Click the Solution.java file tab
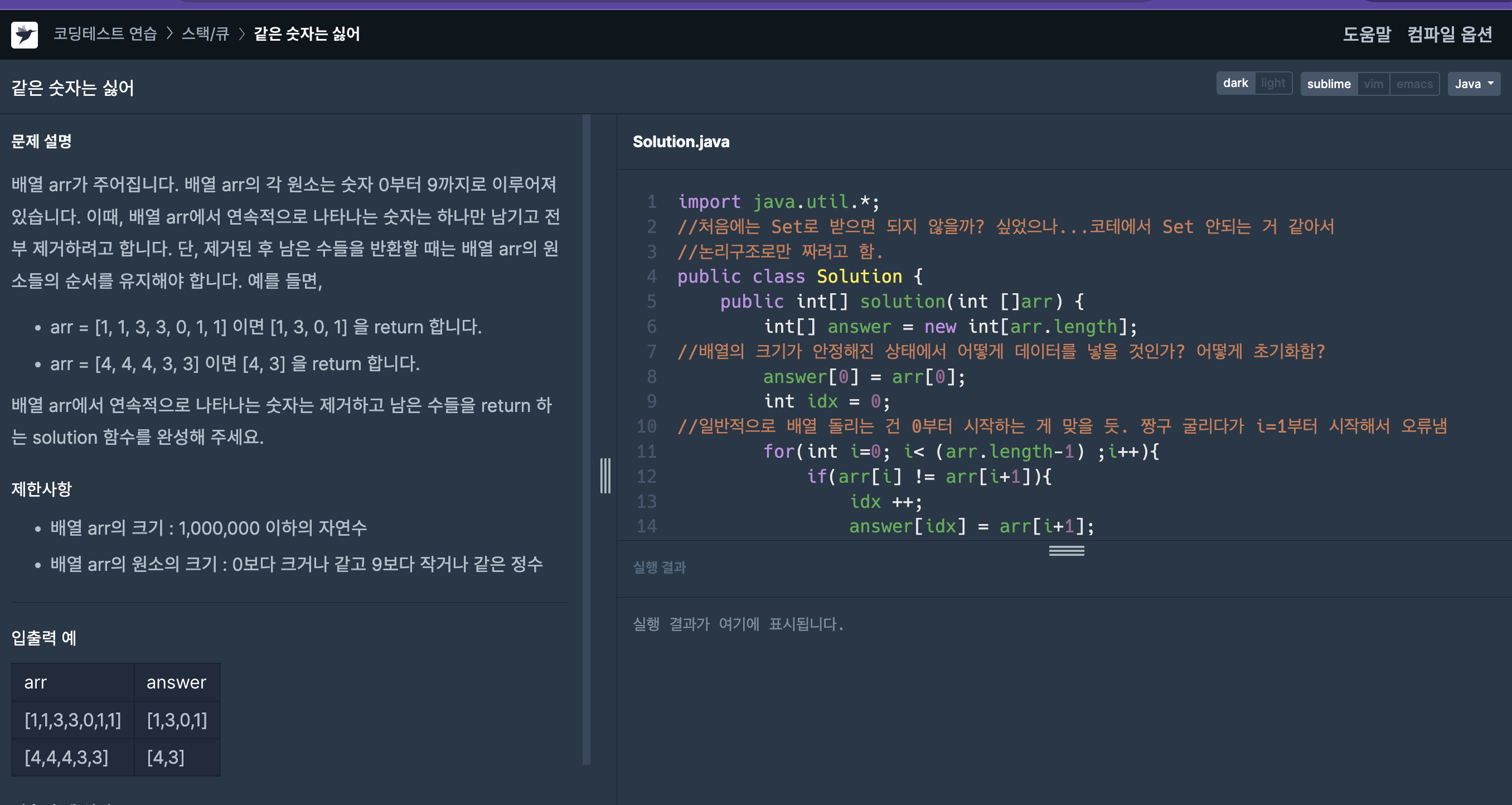This screenshot has width=1512, height=805. [681, 142]
